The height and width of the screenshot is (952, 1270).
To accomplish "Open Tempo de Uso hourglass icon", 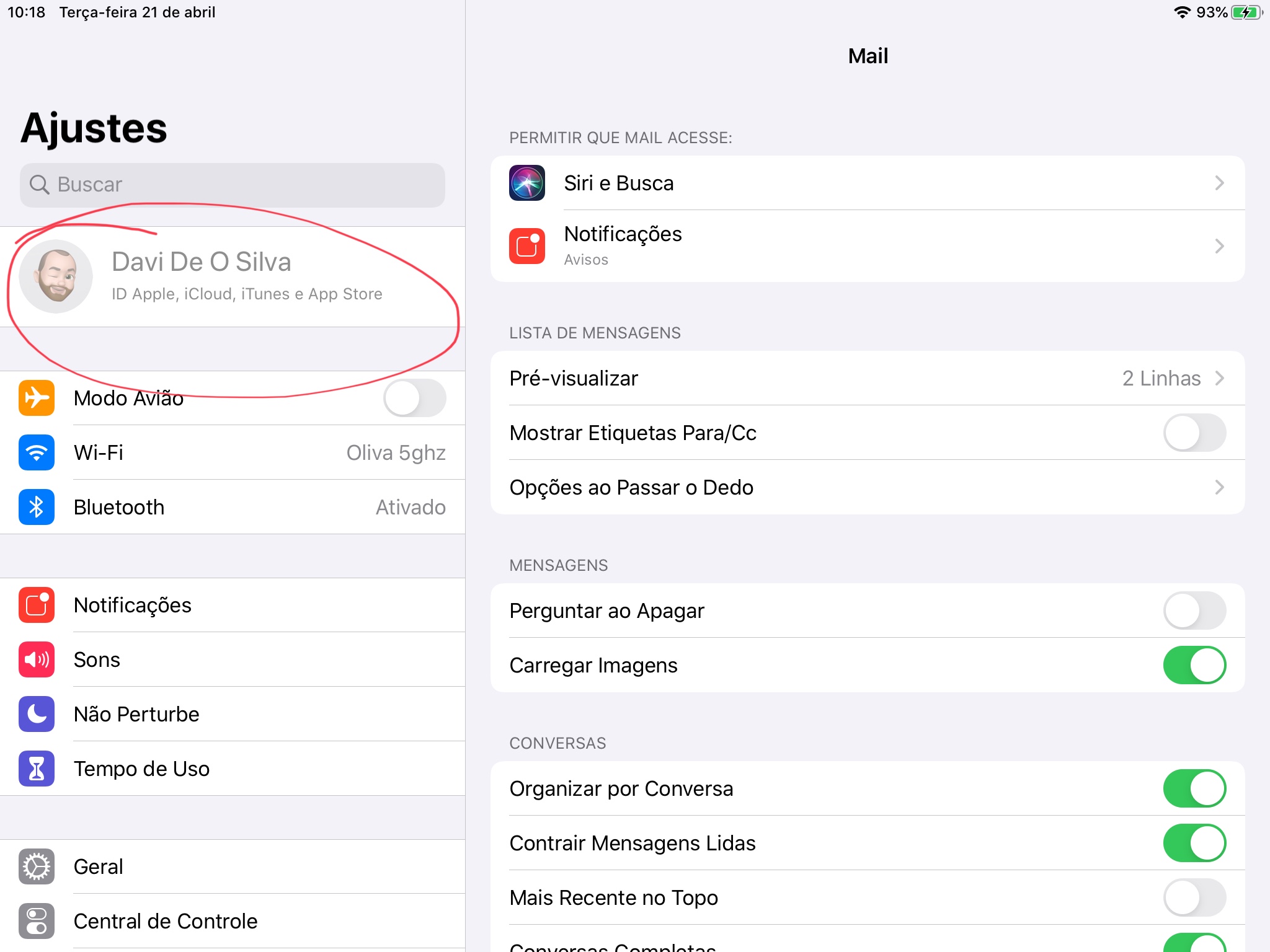I will (37, 769).
